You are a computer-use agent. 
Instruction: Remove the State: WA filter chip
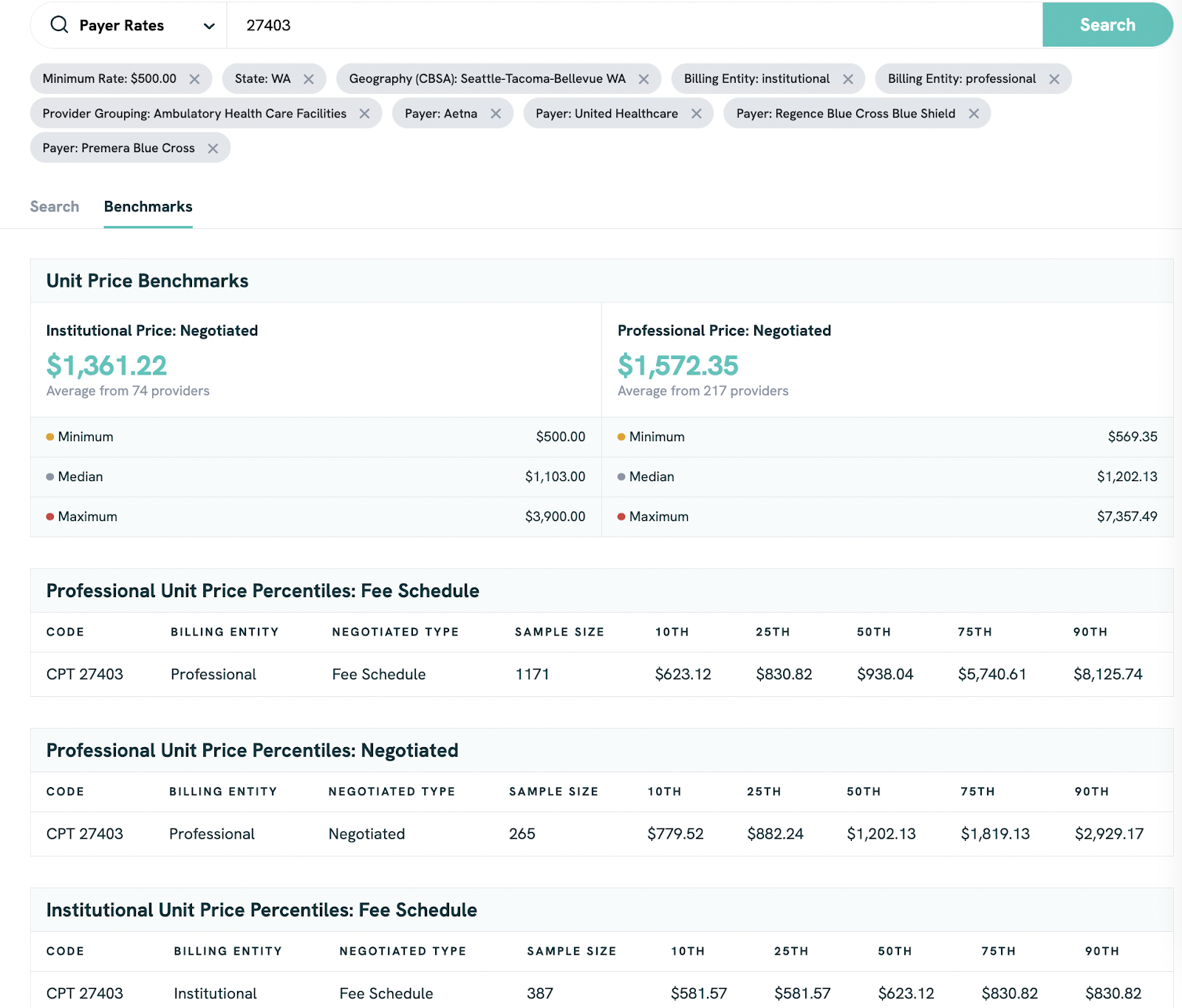pyautogui.click(x=309, y=79)
